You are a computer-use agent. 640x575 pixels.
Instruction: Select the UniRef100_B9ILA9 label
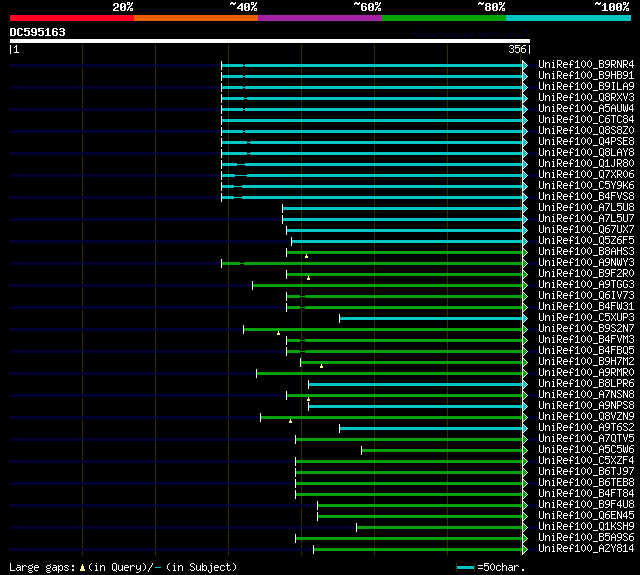click(x=586, y=87)
